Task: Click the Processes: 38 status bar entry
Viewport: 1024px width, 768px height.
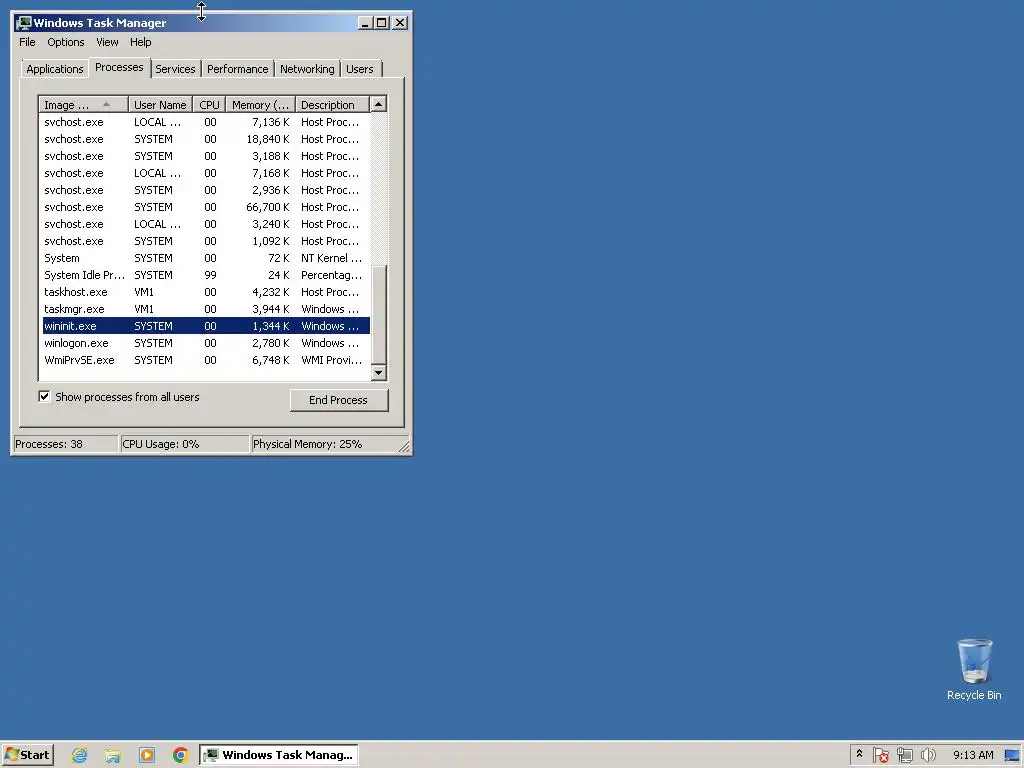Action: point(65,444)
